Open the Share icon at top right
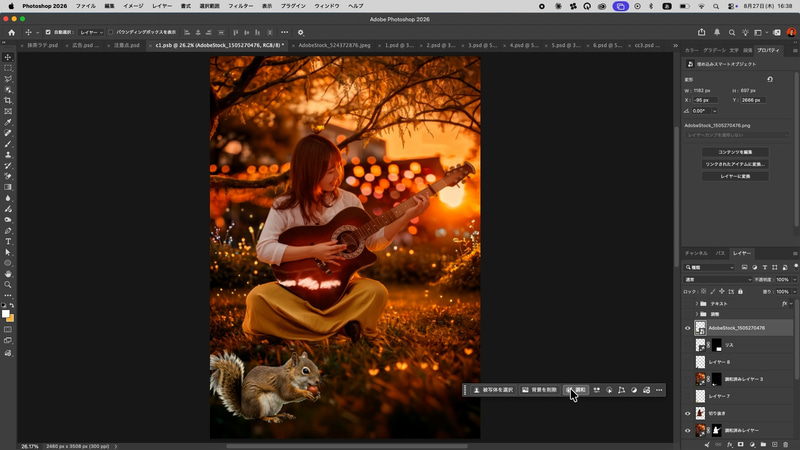Screen dimensions: 800x450 (x=702, y=32)
